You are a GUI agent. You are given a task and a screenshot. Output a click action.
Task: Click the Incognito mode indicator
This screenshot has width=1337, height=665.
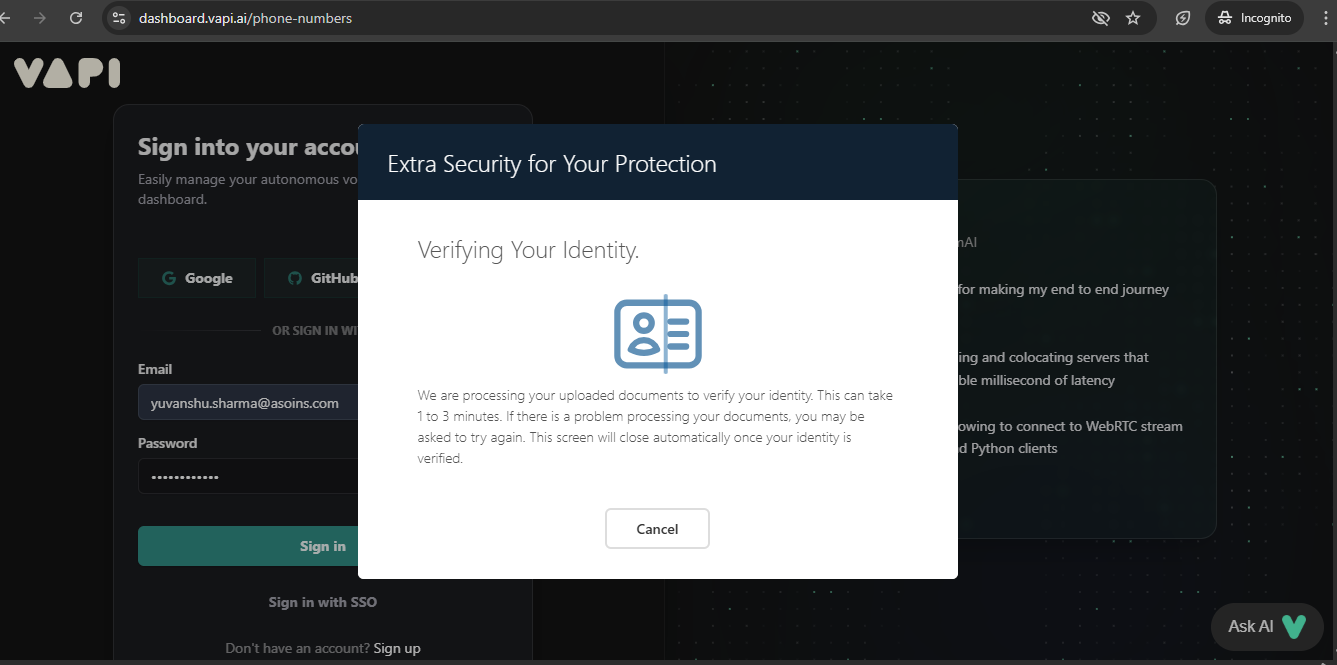(1254, 17)
